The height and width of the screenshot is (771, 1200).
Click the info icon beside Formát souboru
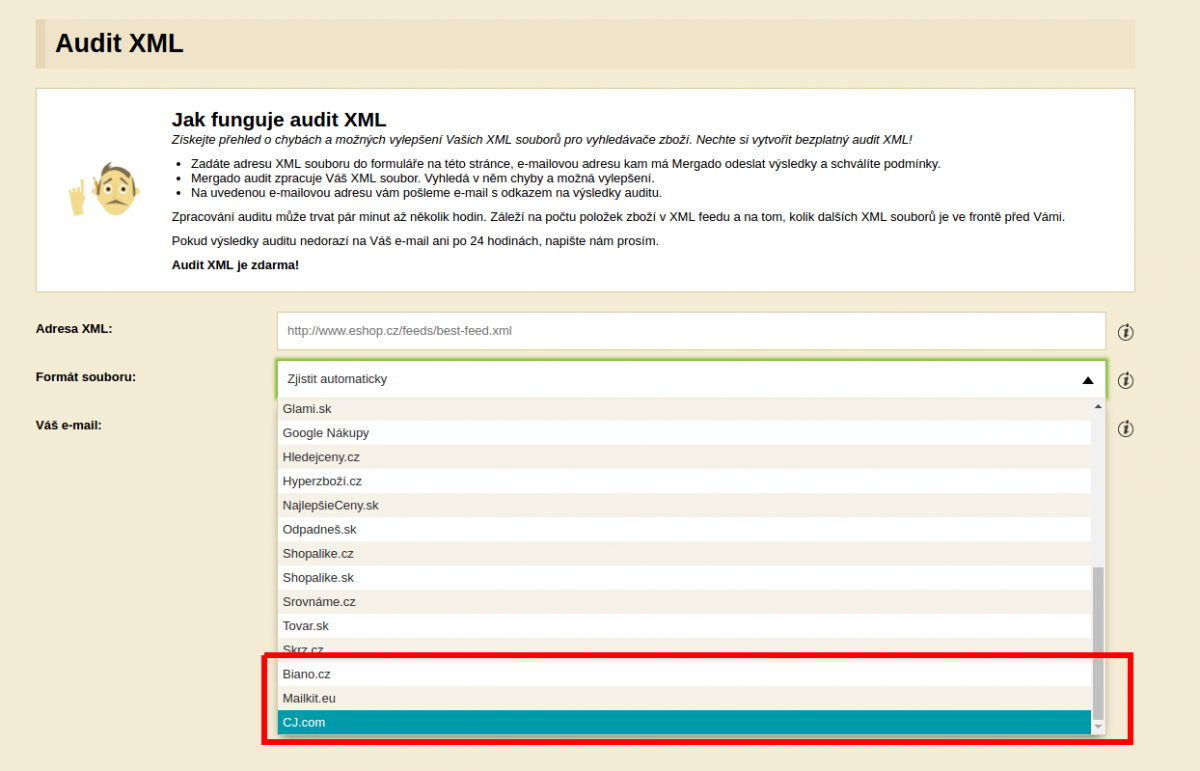1125,380
